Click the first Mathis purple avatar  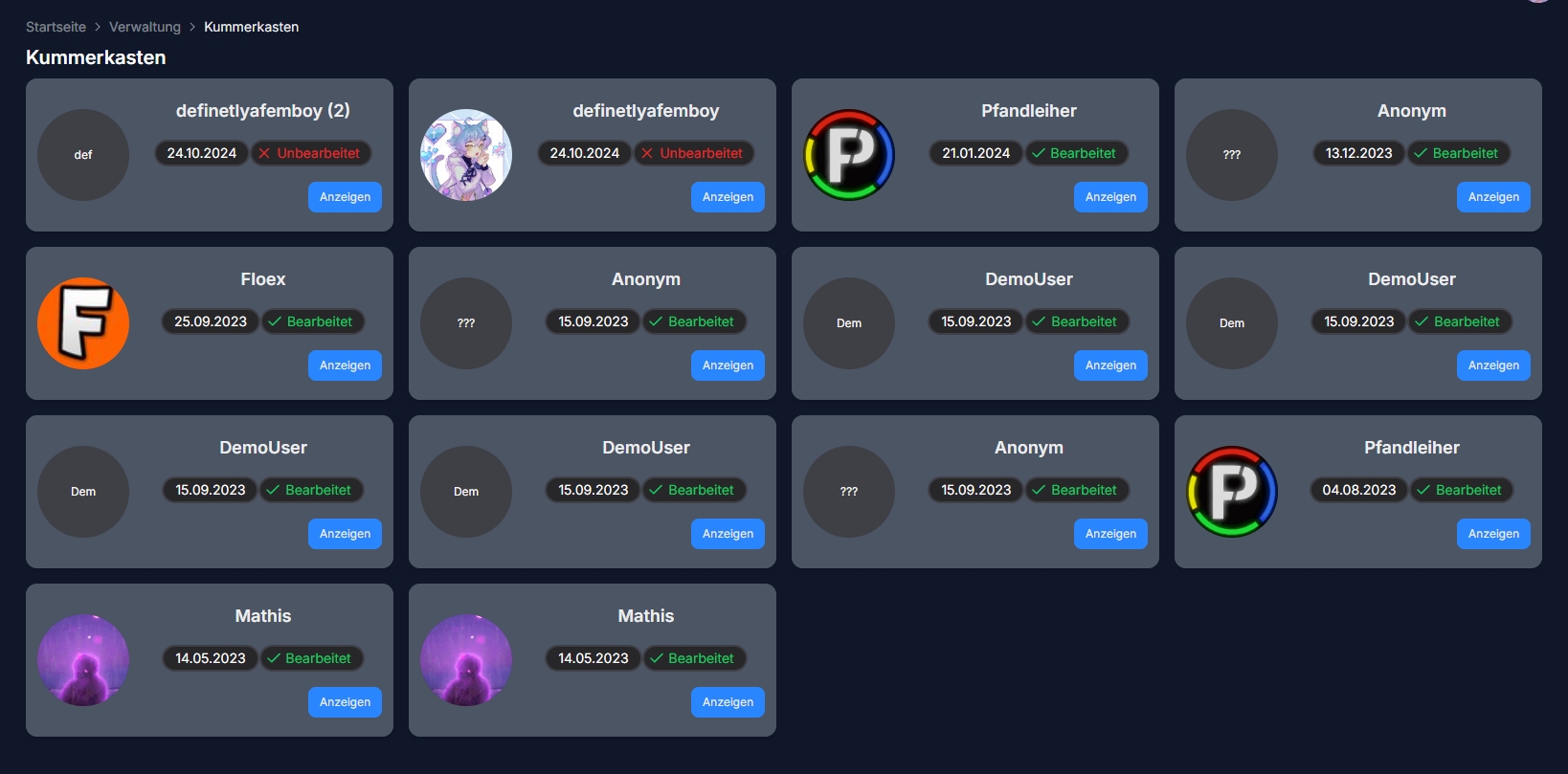tap(83, 660)
